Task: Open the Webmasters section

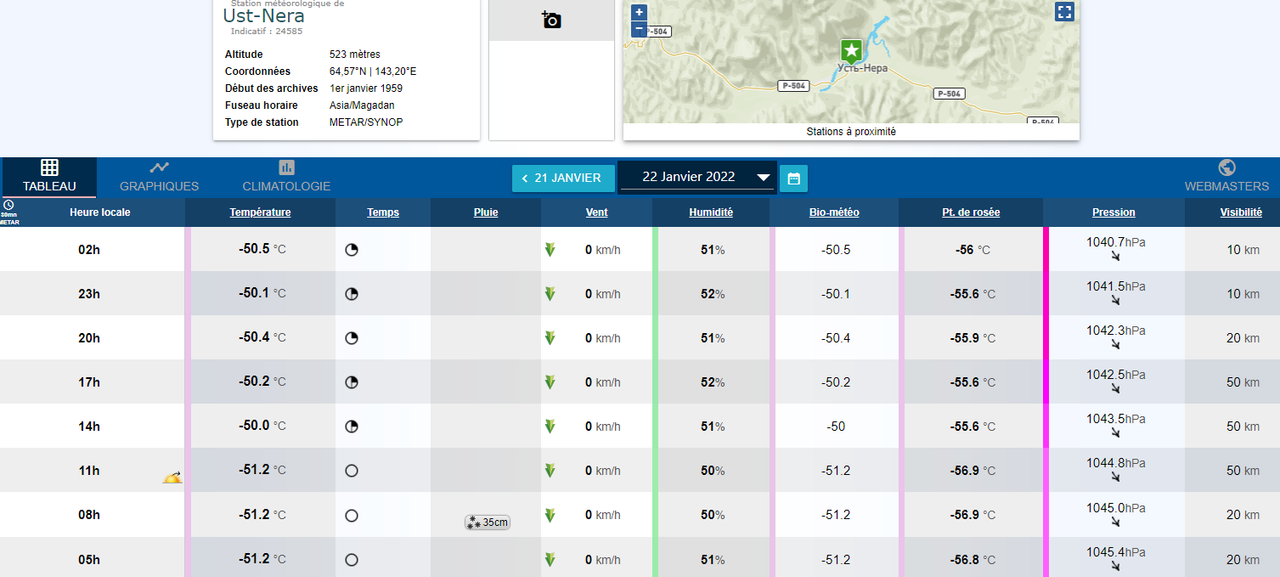Action: tap(1227, 177)
